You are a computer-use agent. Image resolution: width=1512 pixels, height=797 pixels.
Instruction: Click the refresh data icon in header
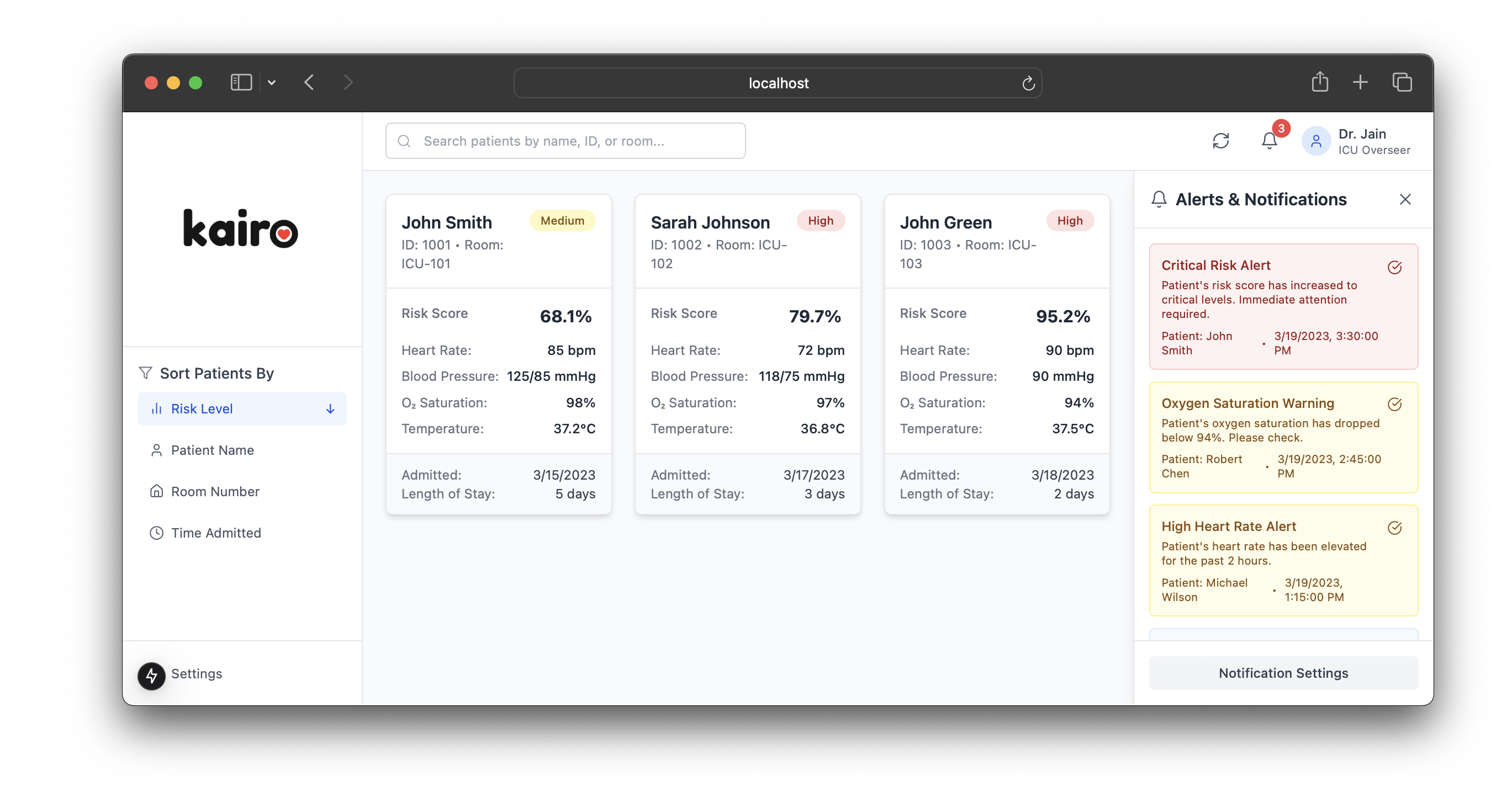coord(1220,141)
